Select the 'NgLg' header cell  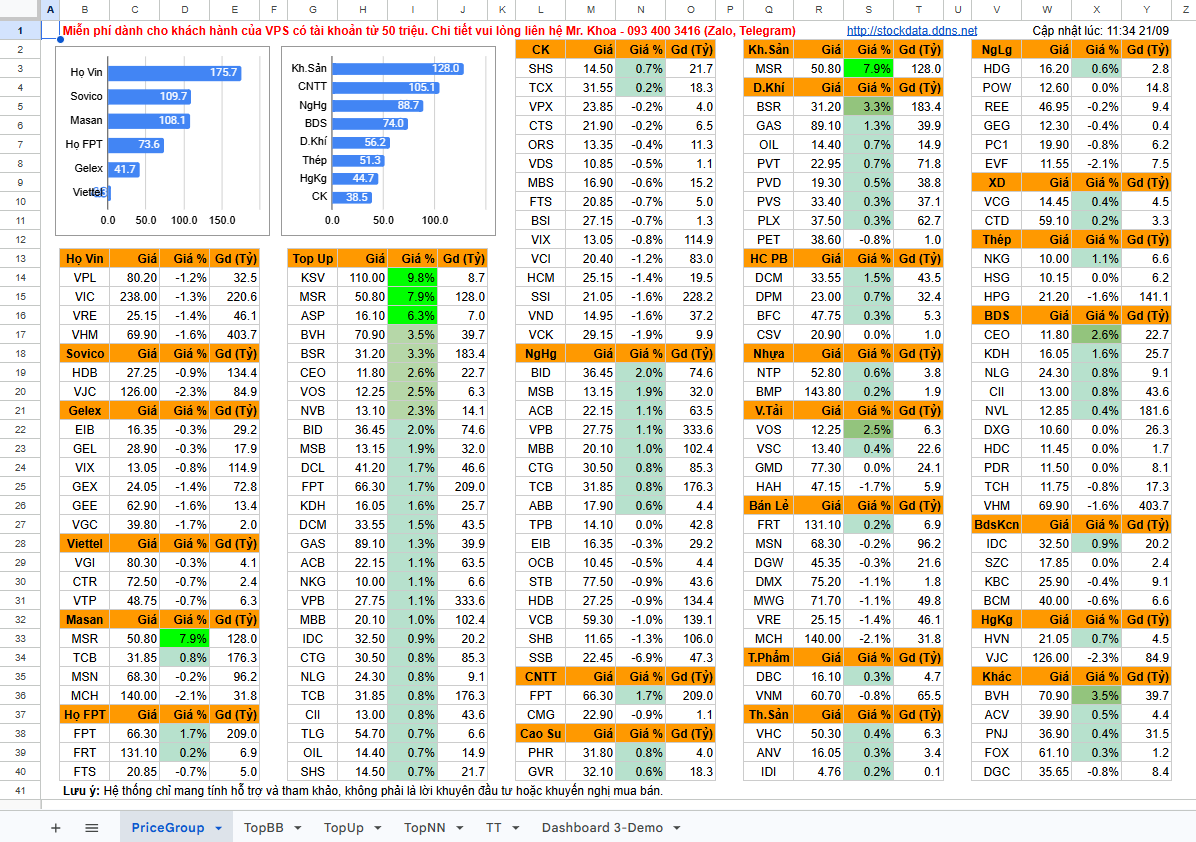click(996, 50)
